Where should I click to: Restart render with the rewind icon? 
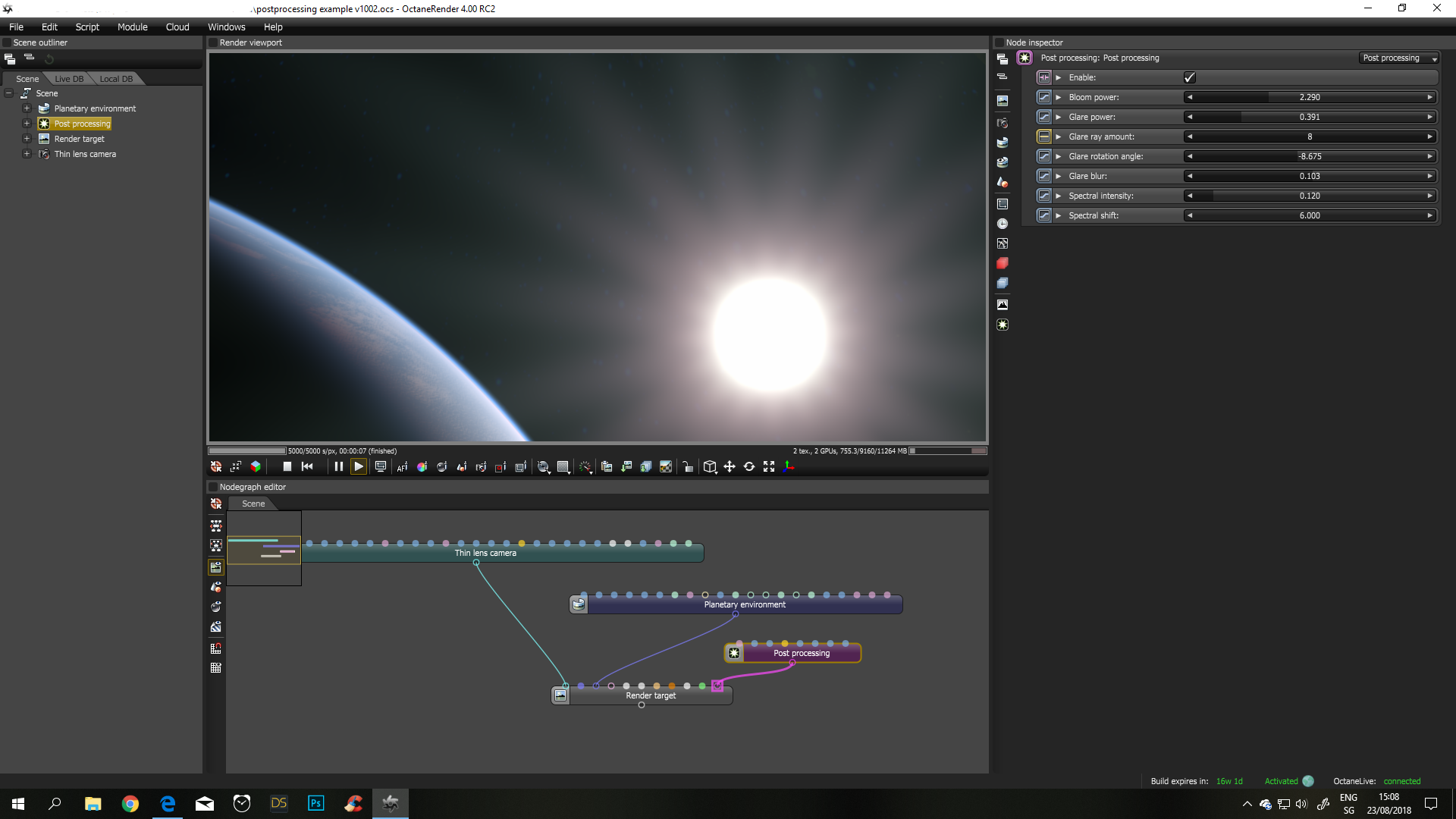coord(307,467)
